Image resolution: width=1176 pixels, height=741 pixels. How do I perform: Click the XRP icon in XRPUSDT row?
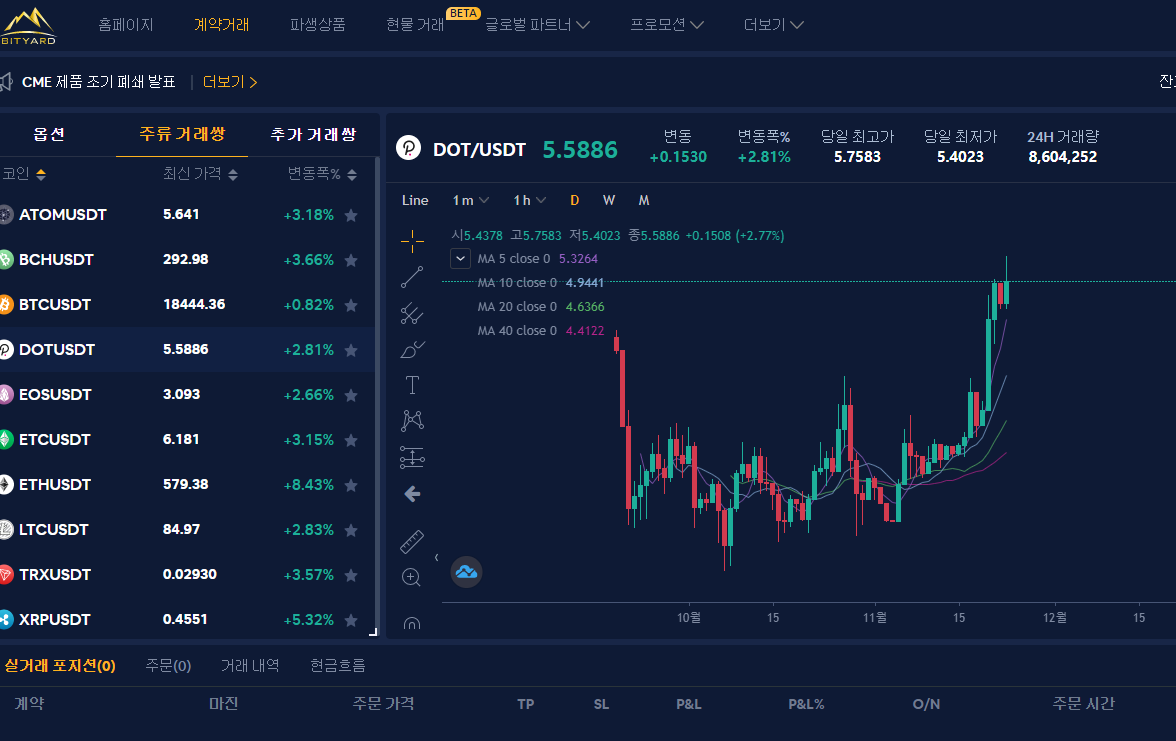pyautogui.click(x=6, y=620)
